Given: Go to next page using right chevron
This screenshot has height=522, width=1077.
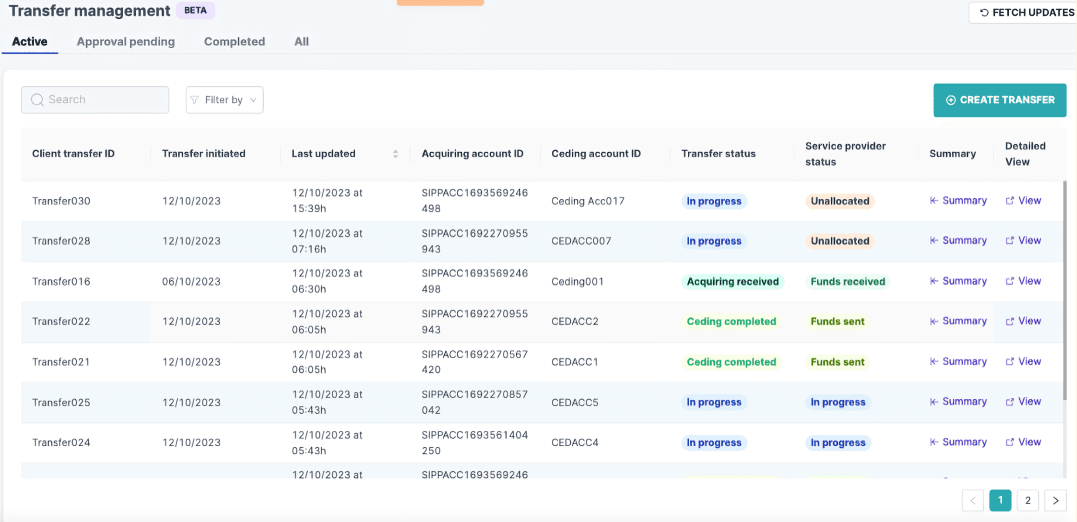Looking at the screenshot, I should pos(1055,501).
